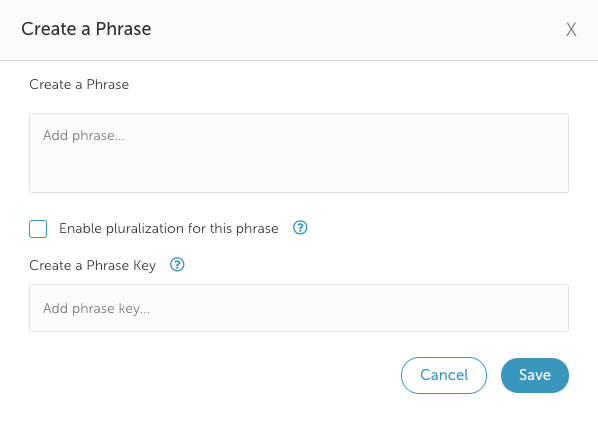Open help for pluralization option
Screen dimensions: 598x421
pyautogui.click(x=300, y=228)
